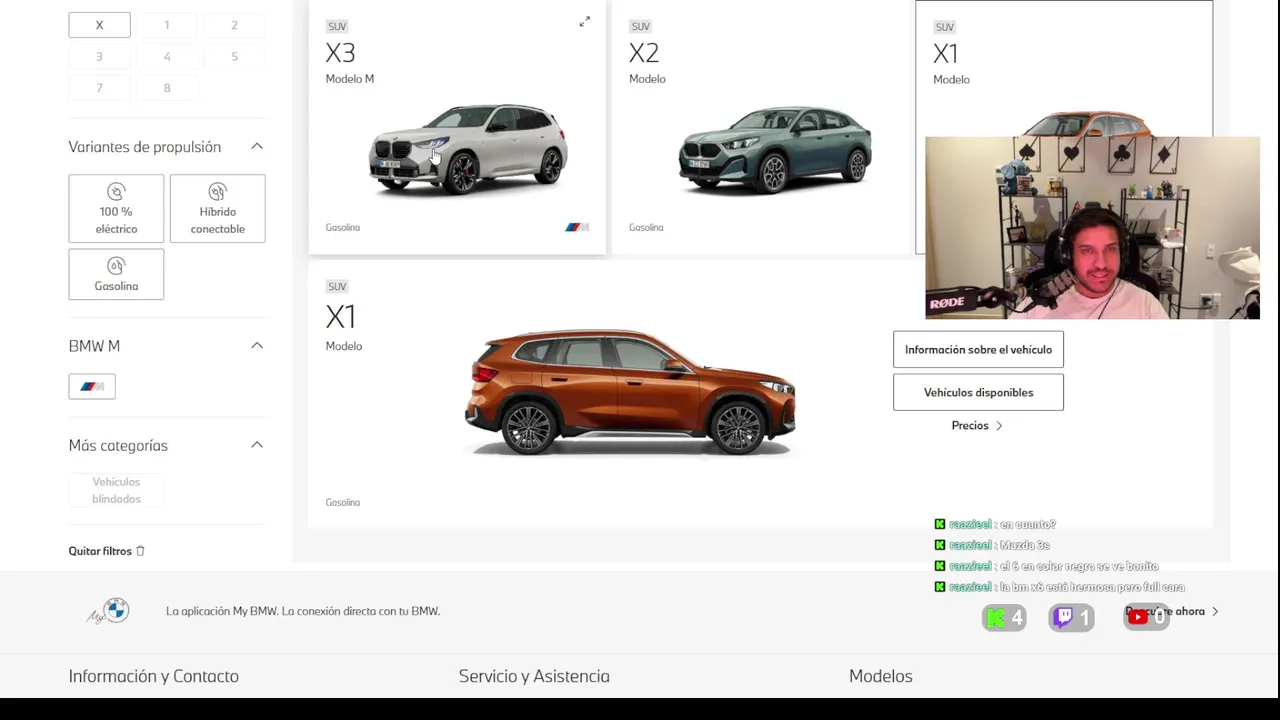
Task: Toggle the series 2 filter
Action: 234,25
